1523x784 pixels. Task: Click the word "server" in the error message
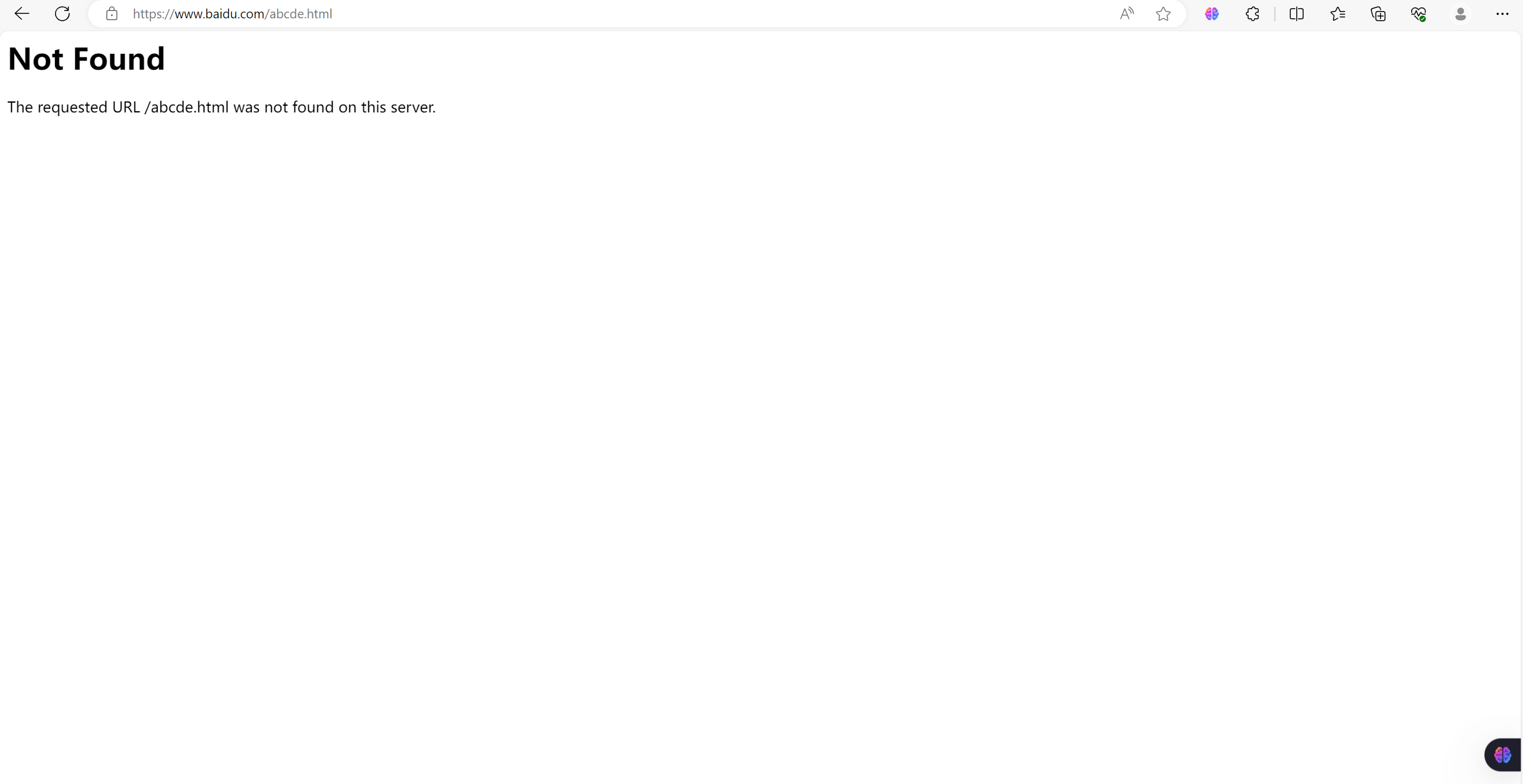pos(411,107)
